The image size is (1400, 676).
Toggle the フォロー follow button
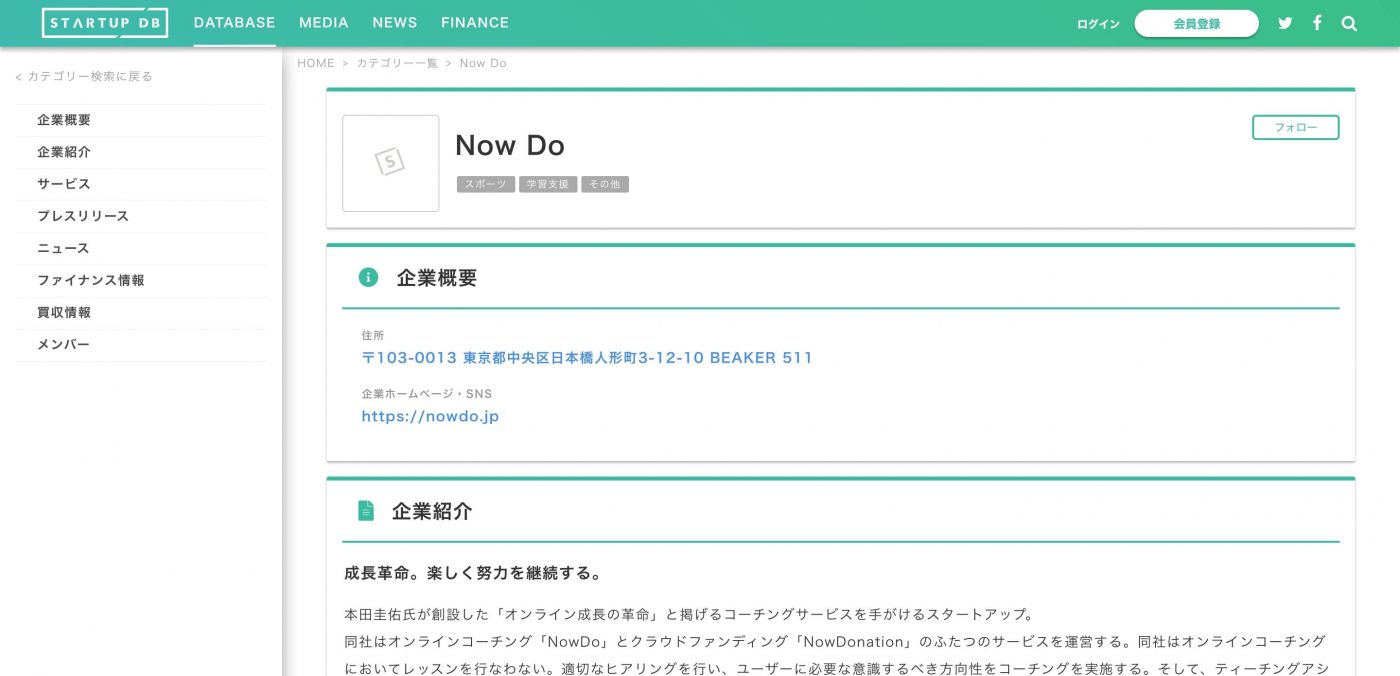pyautogui.click(x=1295, y=127)
